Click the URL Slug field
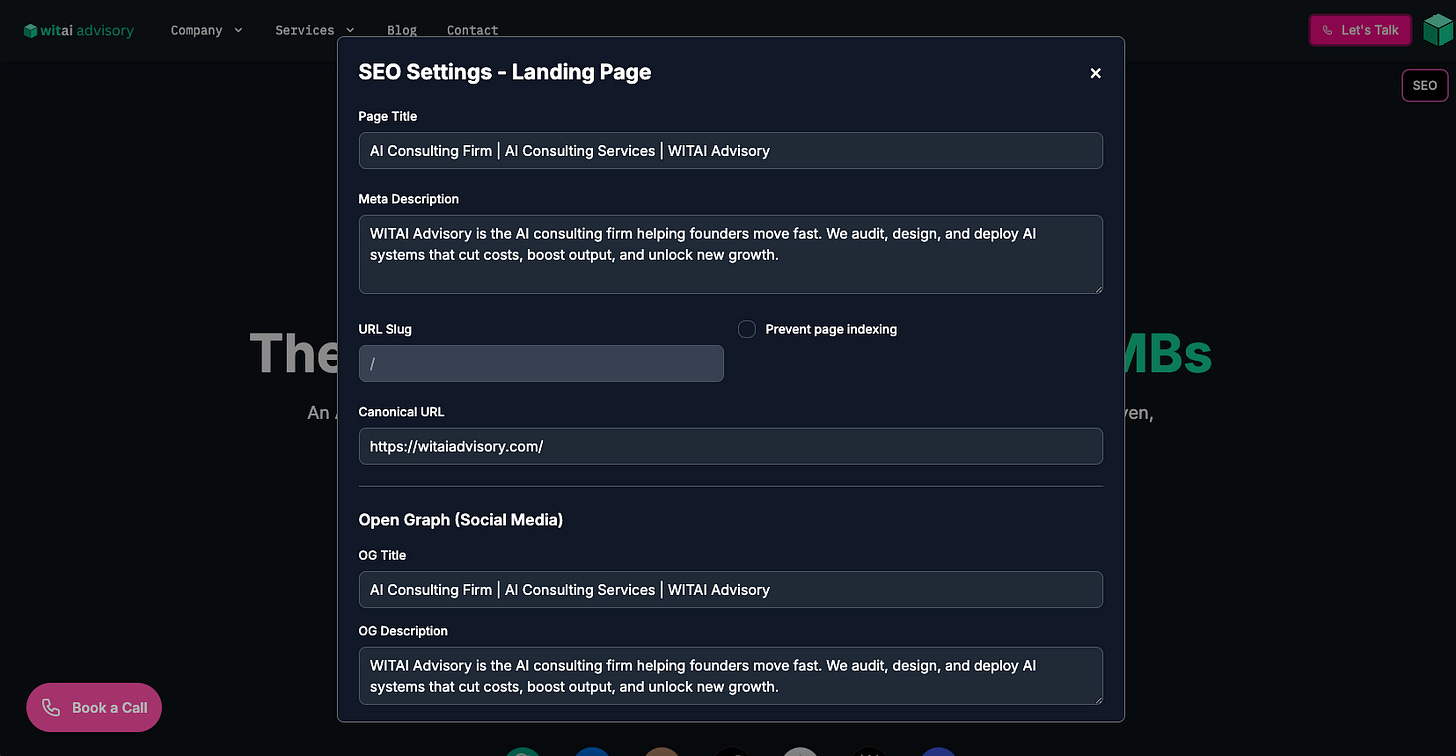 pyautogui.click(x=541, y=363)
